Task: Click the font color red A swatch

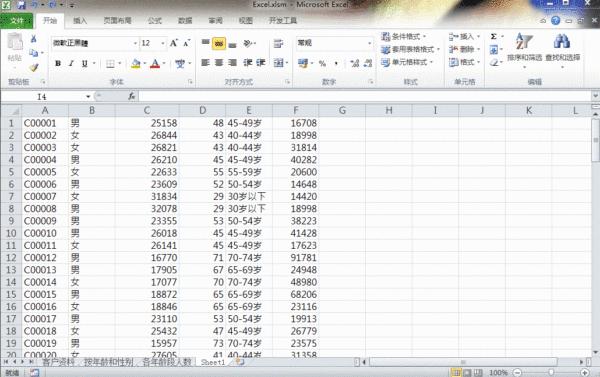Action: (155, 64)
